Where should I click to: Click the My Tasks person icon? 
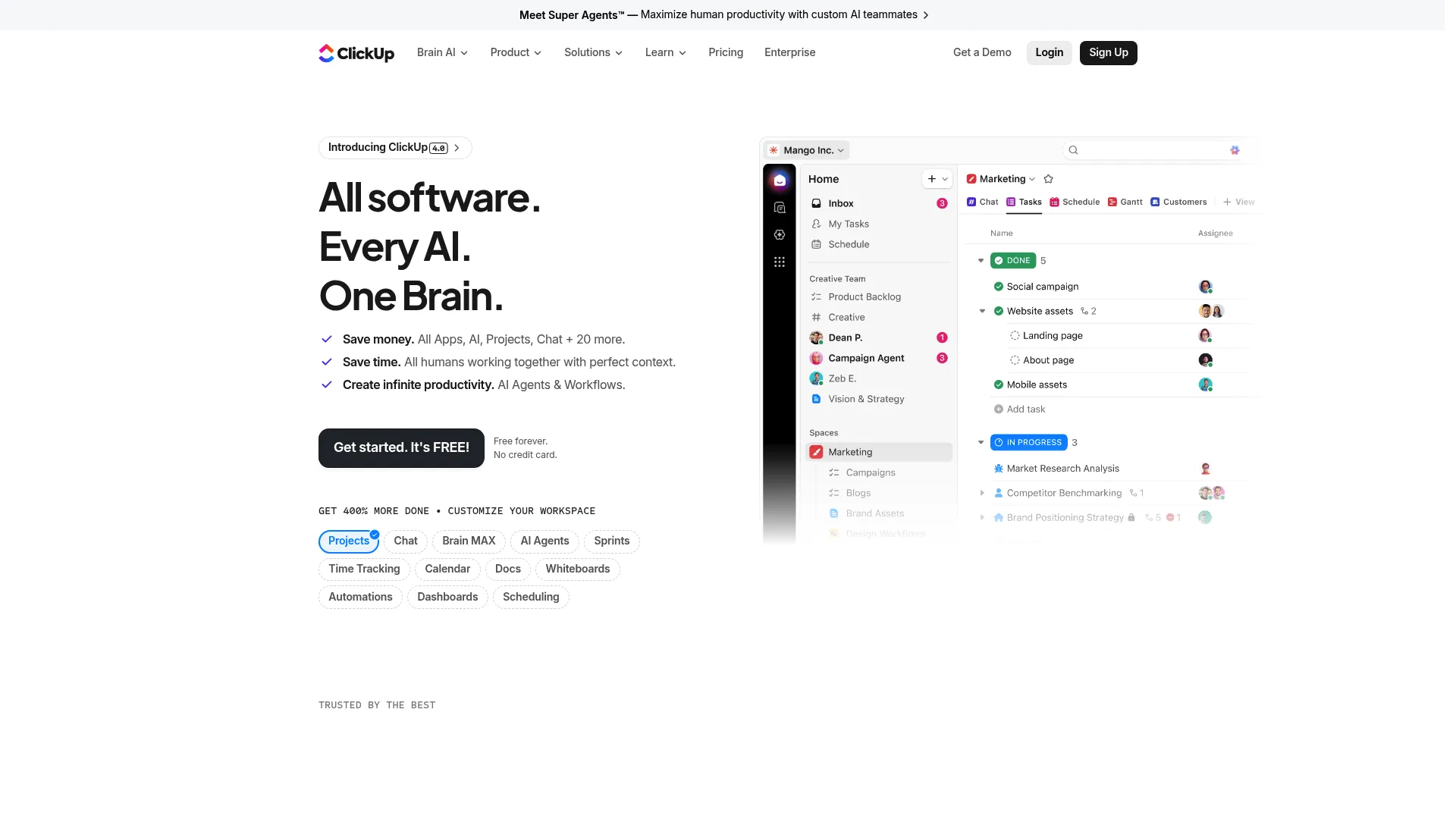817,224
